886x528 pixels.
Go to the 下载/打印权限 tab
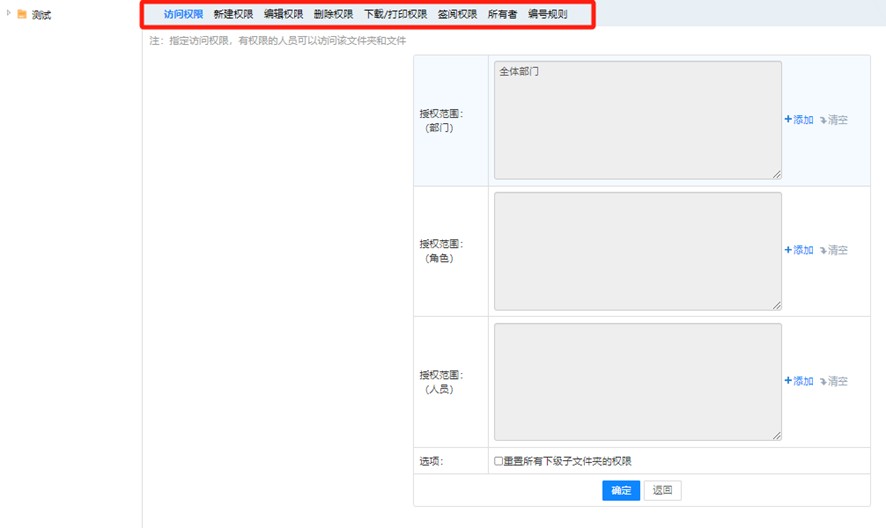tap(395, 15)
